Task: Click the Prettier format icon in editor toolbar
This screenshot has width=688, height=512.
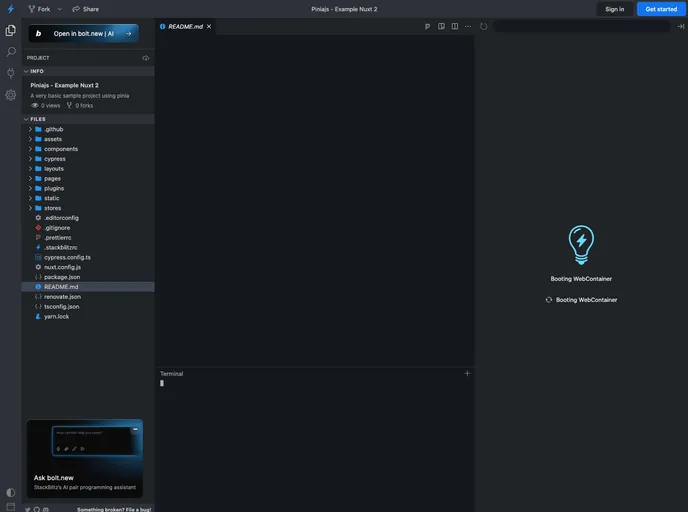Action: [427, 27]
